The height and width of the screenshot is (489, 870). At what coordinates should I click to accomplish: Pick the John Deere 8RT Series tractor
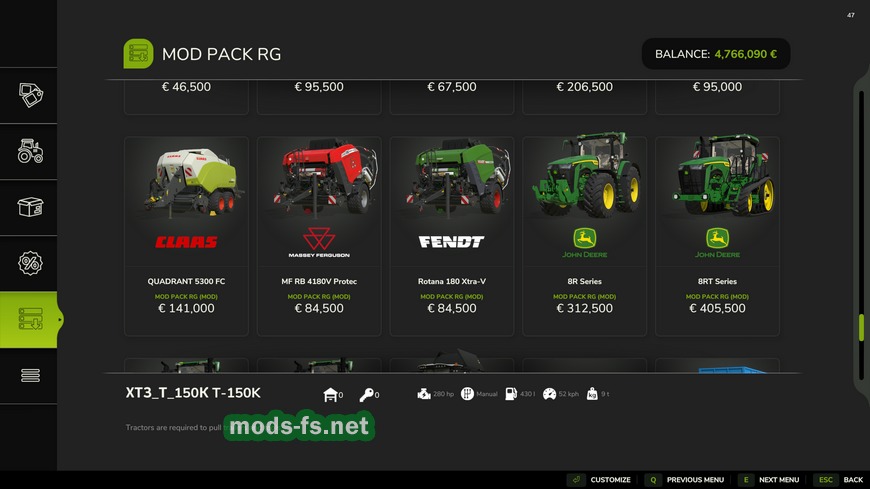tap(717, 236)
